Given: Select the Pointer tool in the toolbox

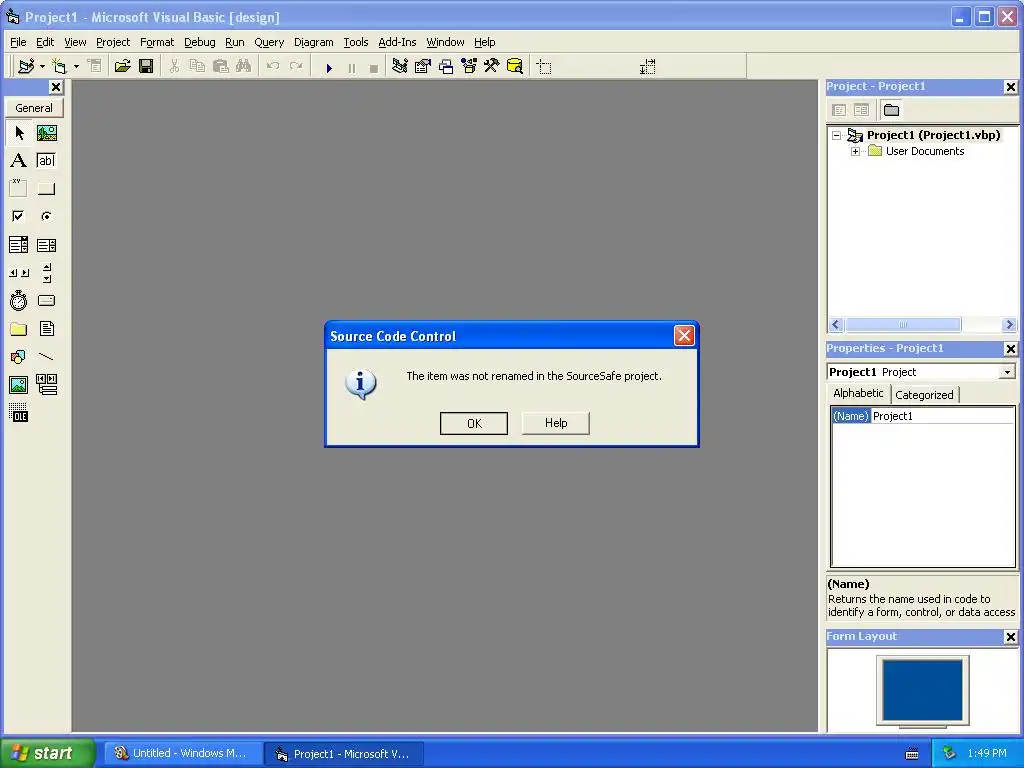Looking at the screenshot, I should [19, 133].
